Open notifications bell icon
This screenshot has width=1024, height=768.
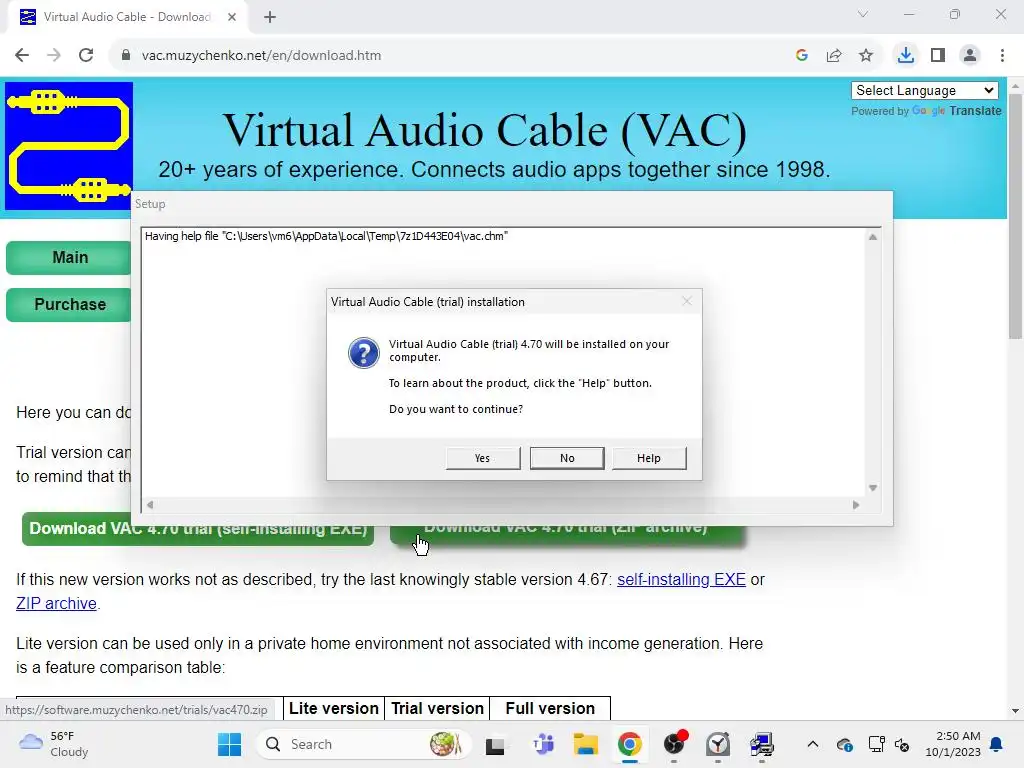996,744
